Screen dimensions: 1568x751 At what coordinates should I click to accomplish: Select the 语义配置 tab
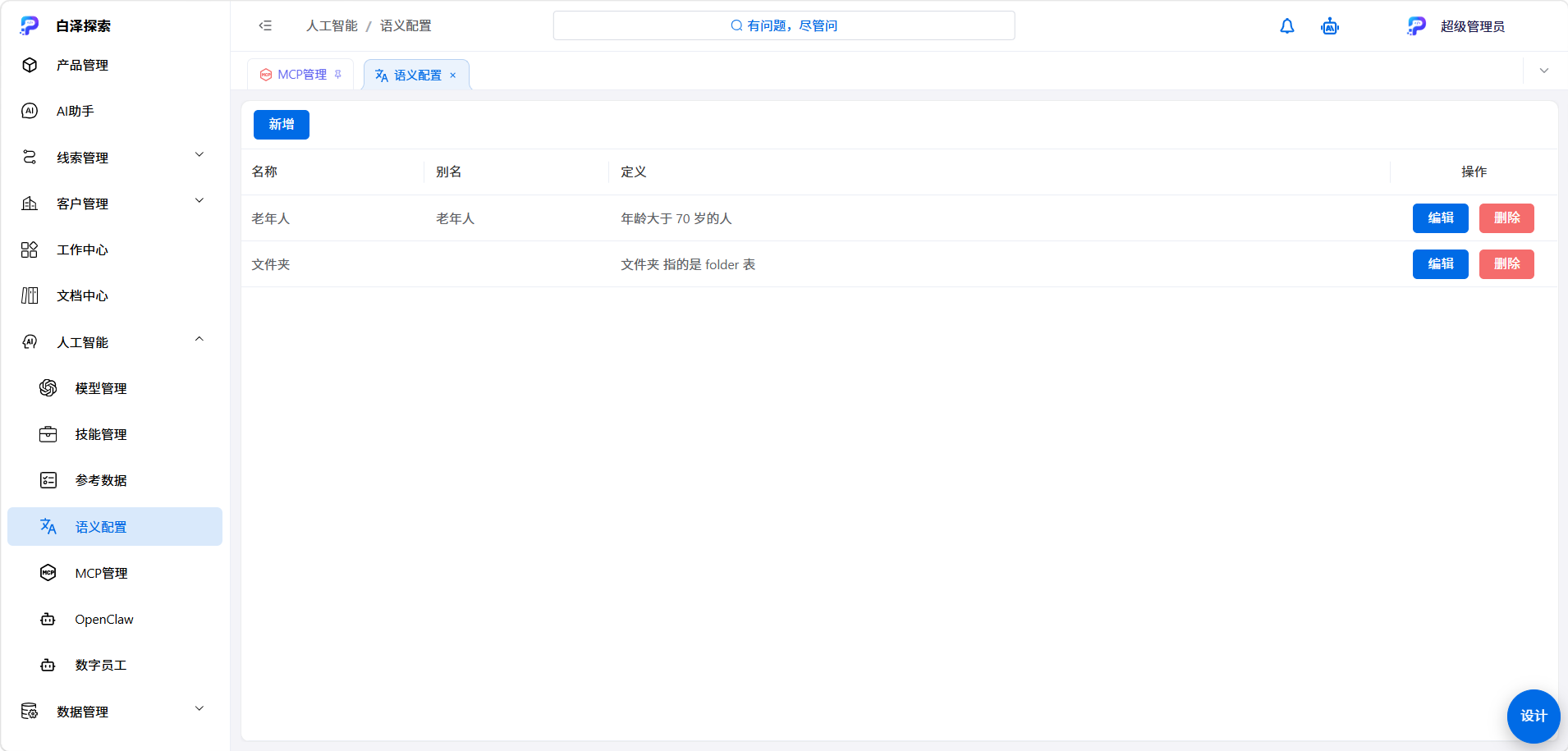(x=416, y=75)
